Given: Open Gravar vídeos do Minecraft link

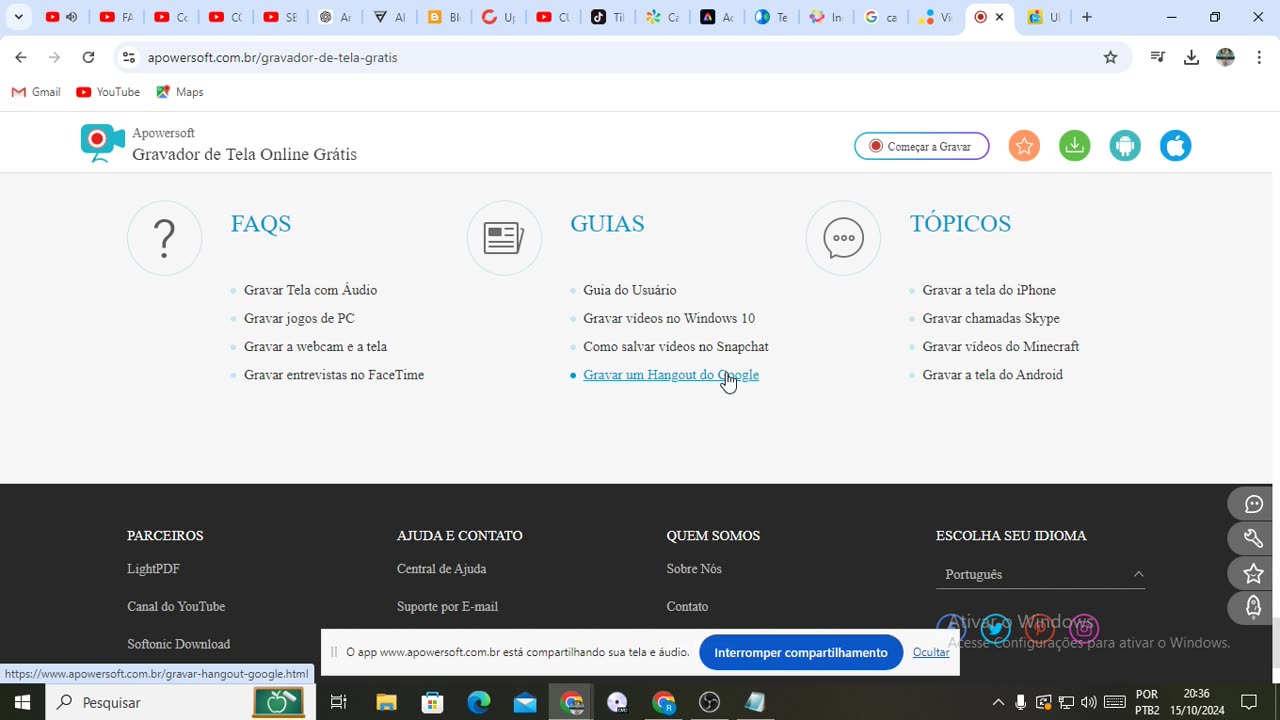Looking at the screenshot, I should [1001, 347].
